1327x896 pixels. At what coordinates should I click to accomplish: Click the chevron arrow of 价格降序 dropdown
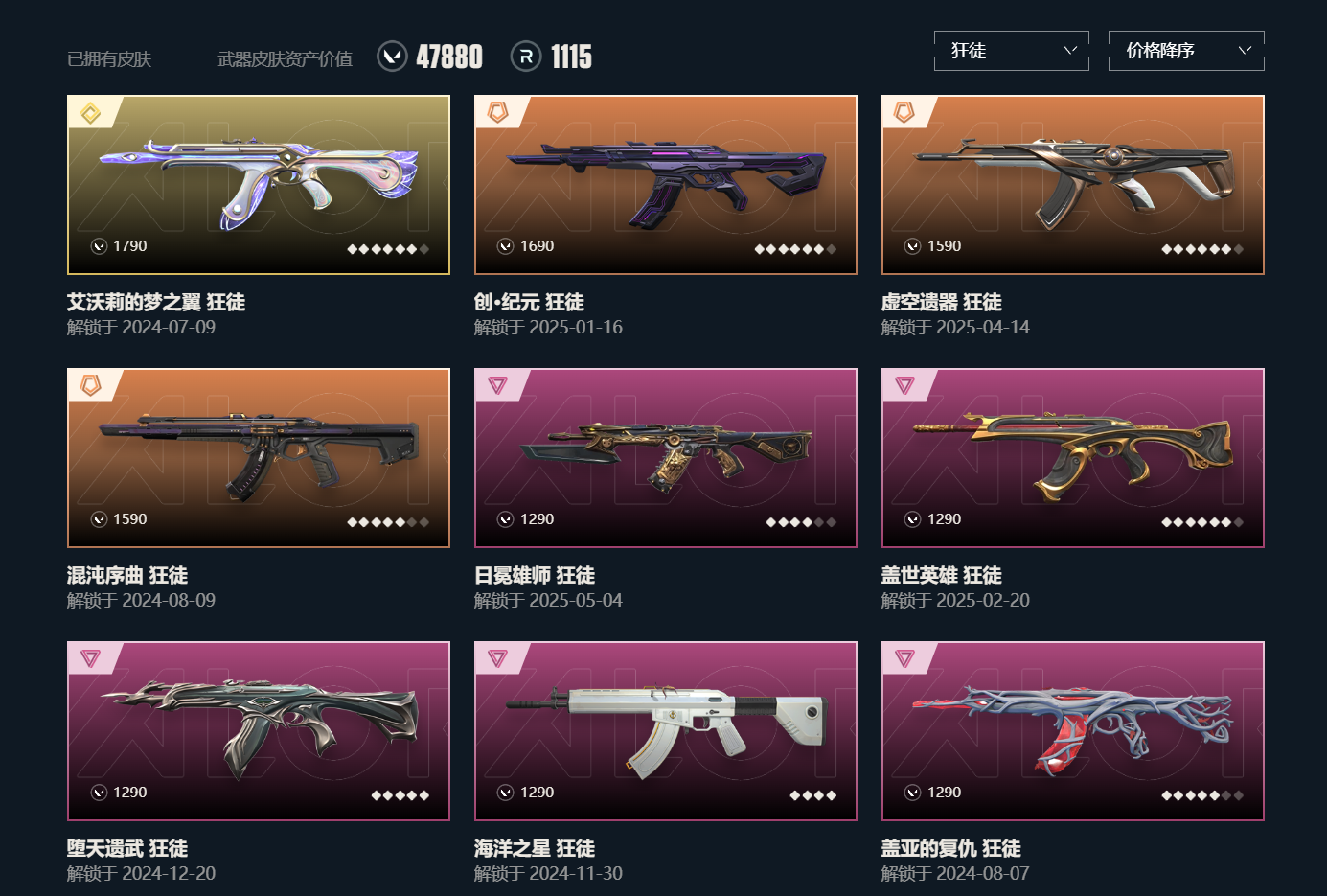tap(1245, 51)
